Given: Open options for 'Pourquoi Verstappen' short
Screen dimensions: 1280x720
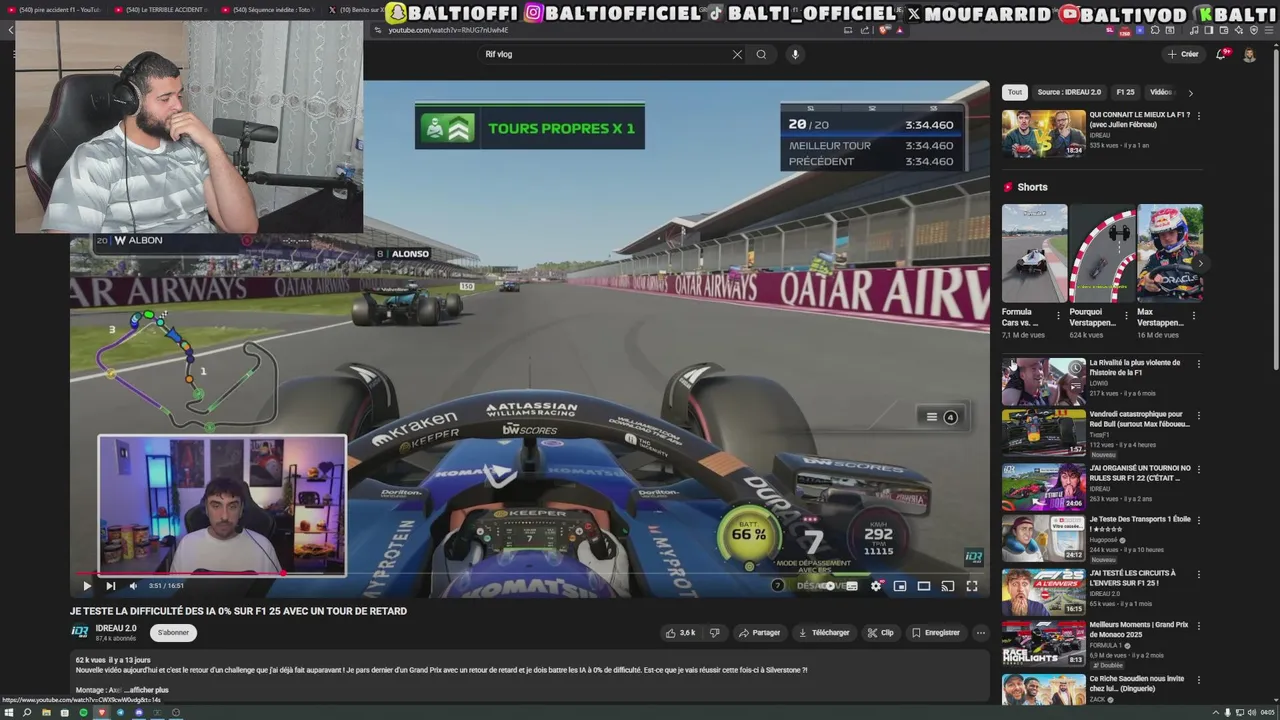Looking at the screenshot, I should pos(1126,315).
